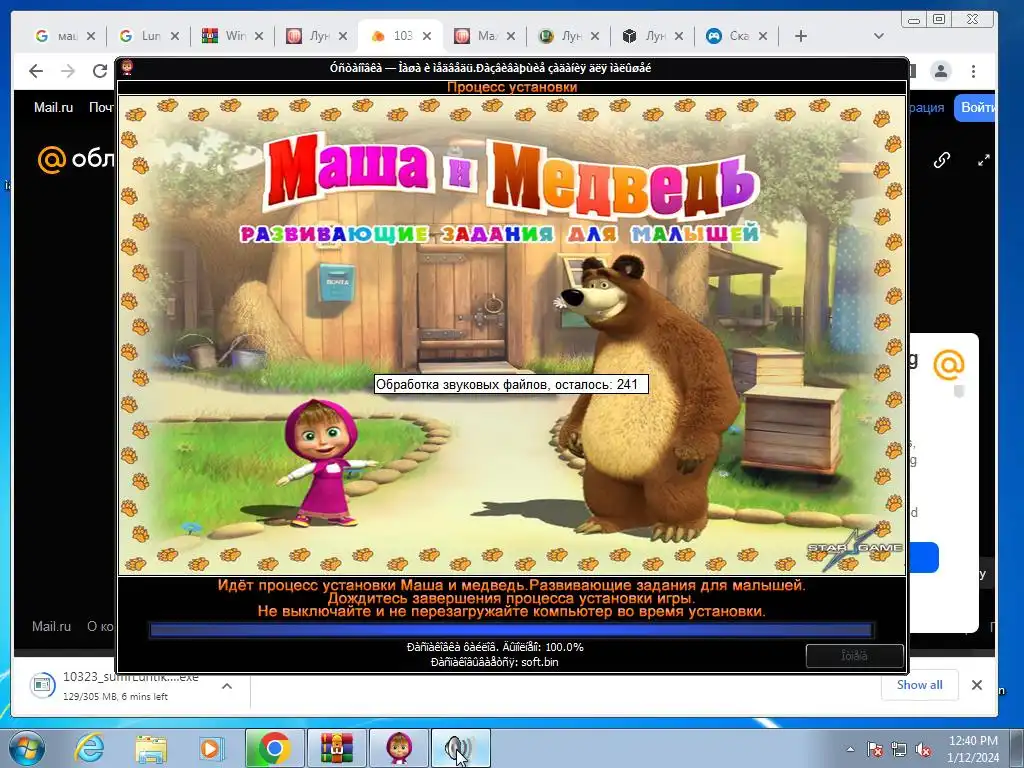
Task: Show hidden system tray icons
Action: click(x=850, y=749)
